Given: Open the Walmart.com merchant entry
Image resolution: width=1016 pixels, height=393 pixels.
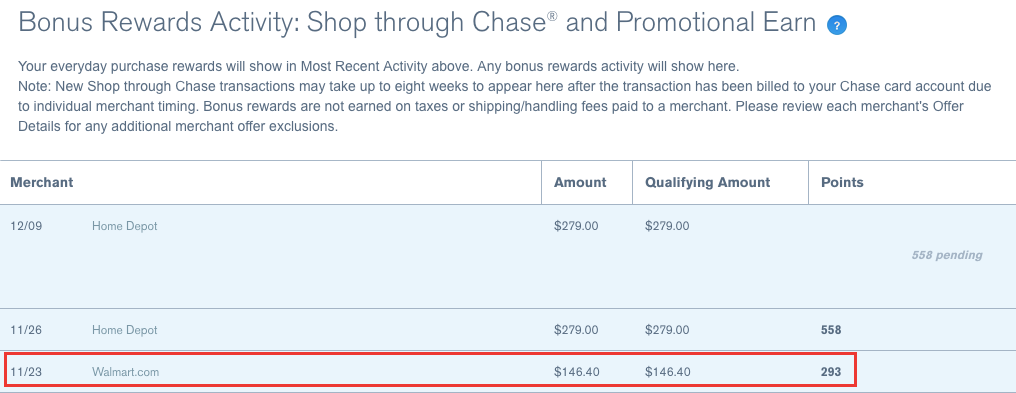Looking at the screenshot, I should (x=125, y=372).
